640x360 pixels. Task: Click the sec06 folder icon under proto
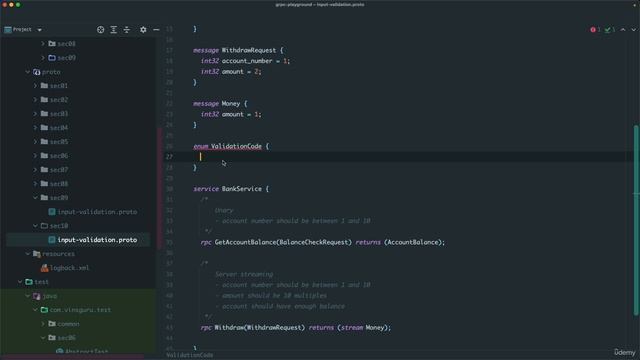pyautogui.click(x=44, y=156)
